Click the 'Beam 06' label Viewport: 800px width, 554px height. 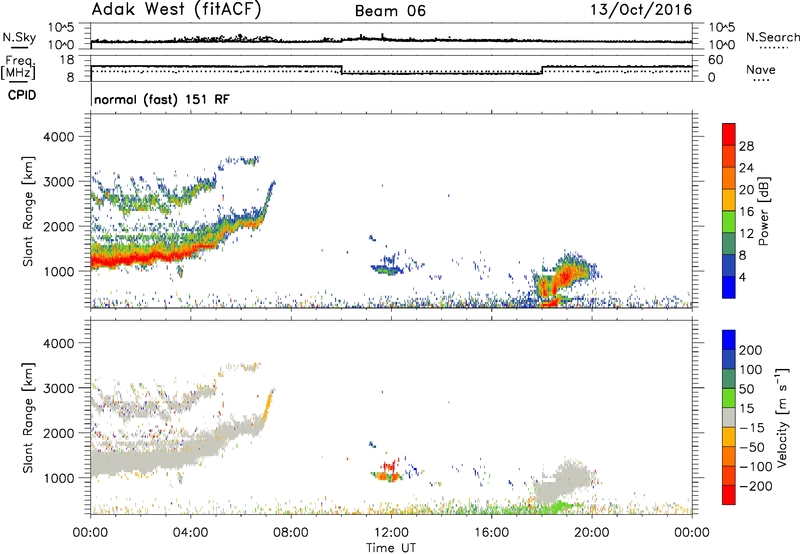point(390,11)
